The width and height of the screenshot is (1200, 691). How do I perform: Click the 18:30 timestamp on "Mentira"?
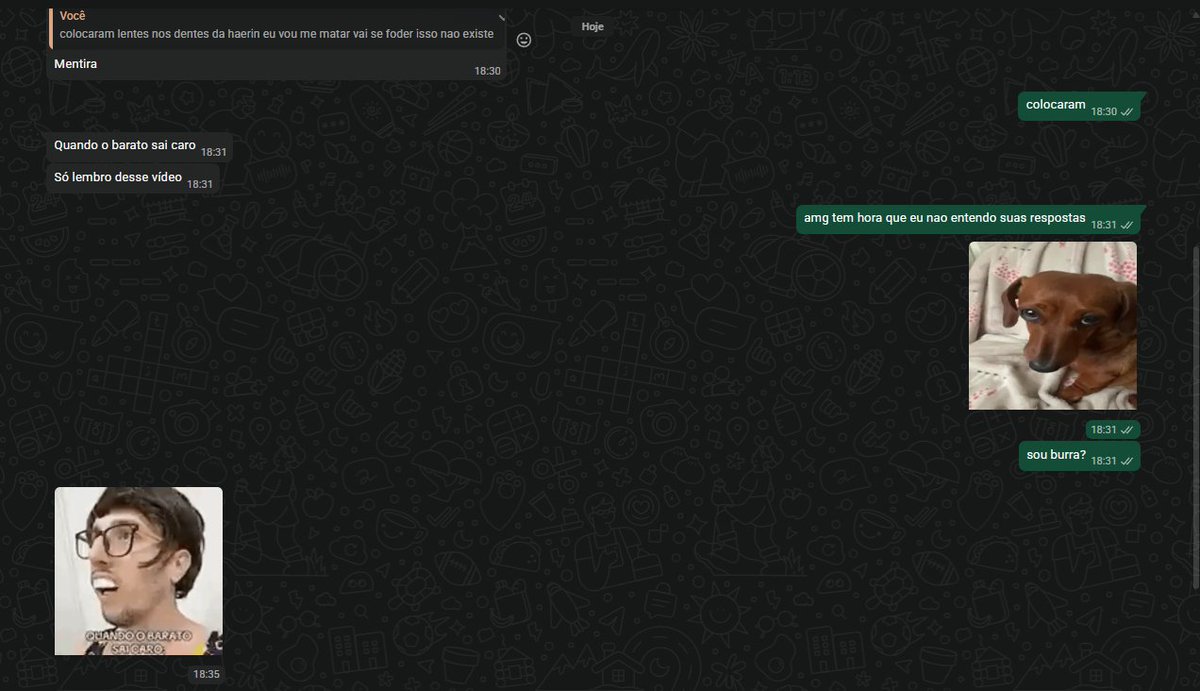point(487,71)
